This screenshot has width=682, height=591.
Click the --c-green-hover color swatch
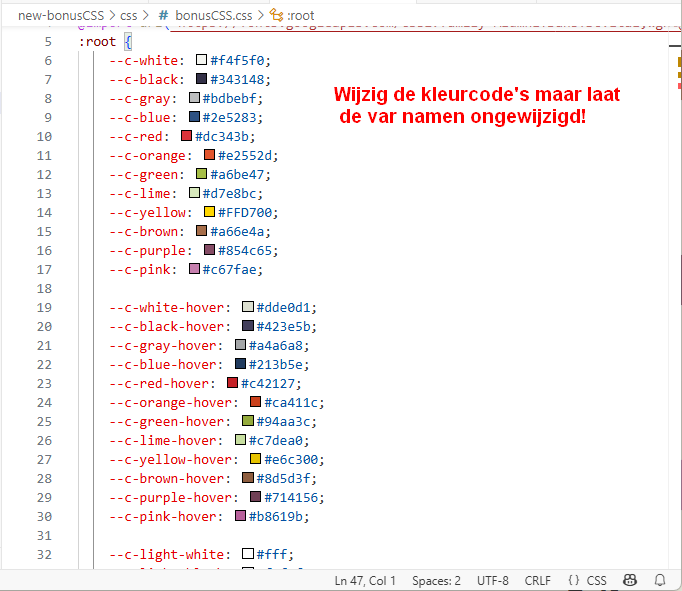247,421
